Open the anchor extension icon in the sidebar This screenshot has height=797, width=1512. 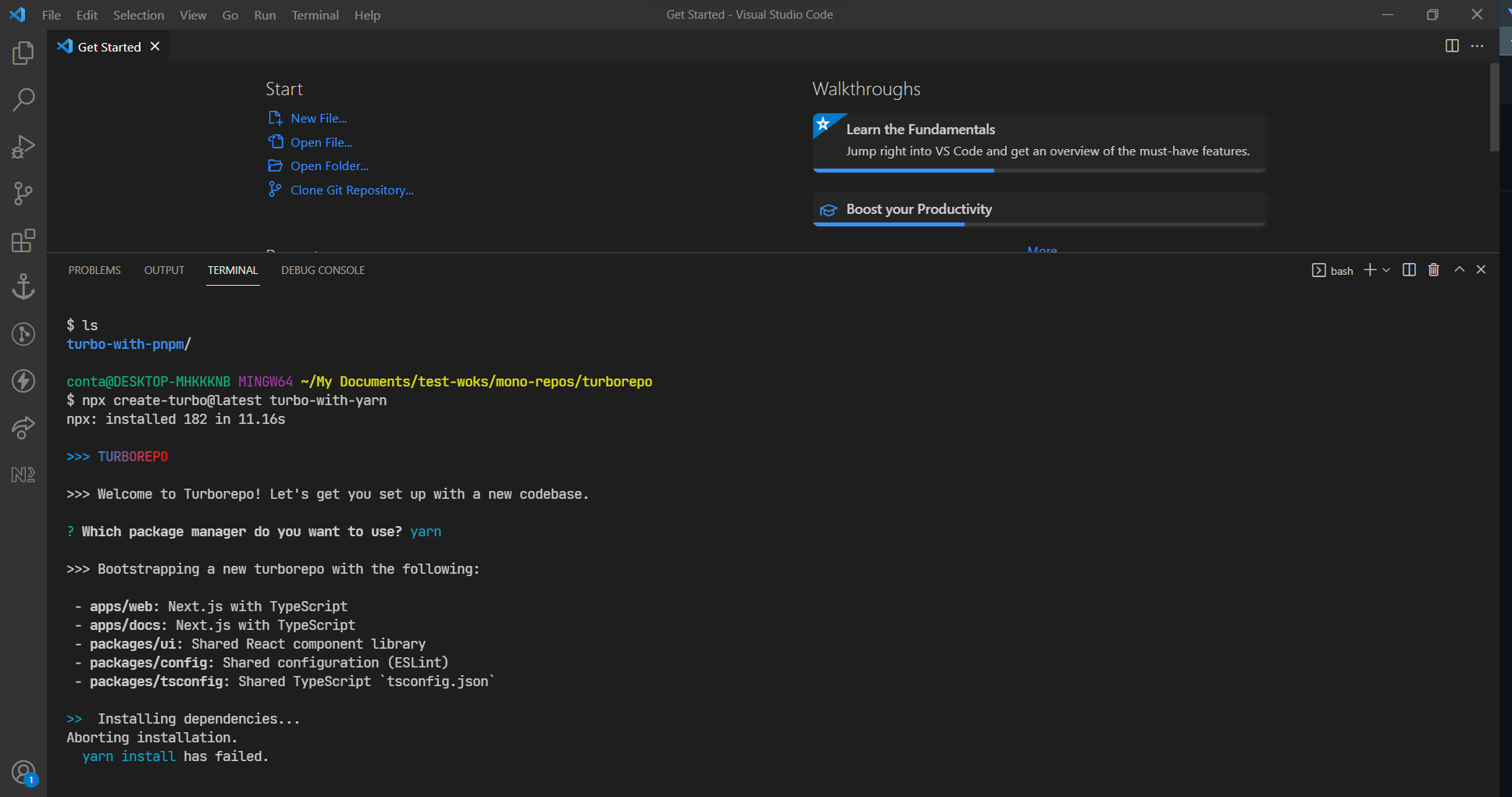(x=23, y=286)
